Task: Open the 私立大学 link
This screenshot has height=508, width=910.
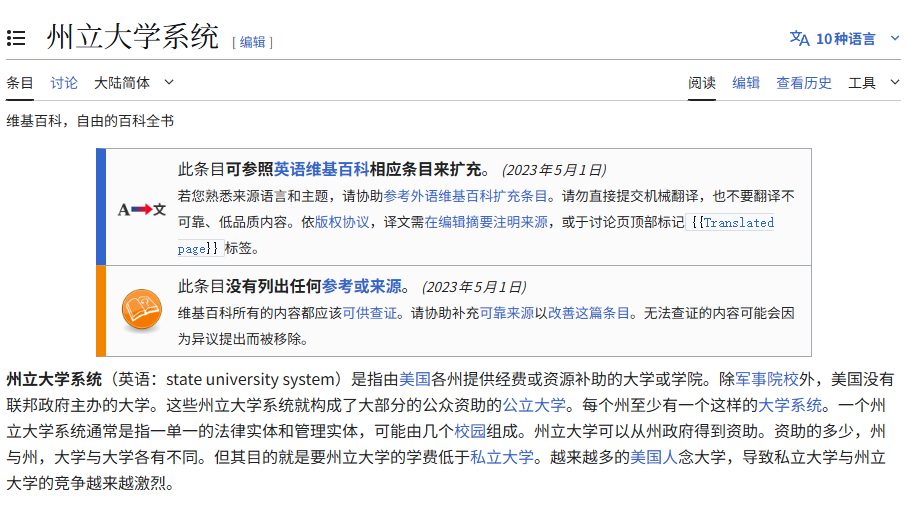Action: [x=502, y=457]
